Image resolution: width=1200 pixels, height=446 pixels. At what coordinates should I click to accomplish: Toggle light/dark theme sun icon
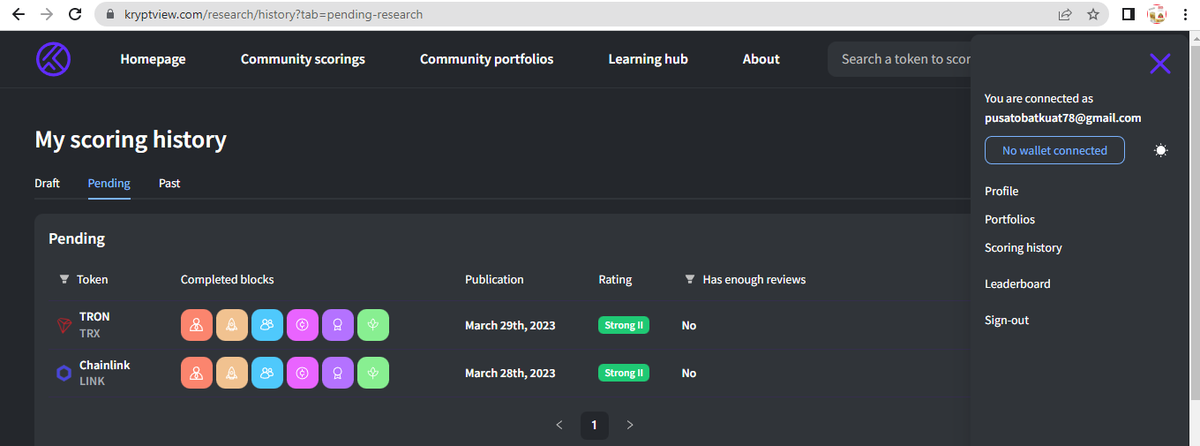[x=1160, y=151]
